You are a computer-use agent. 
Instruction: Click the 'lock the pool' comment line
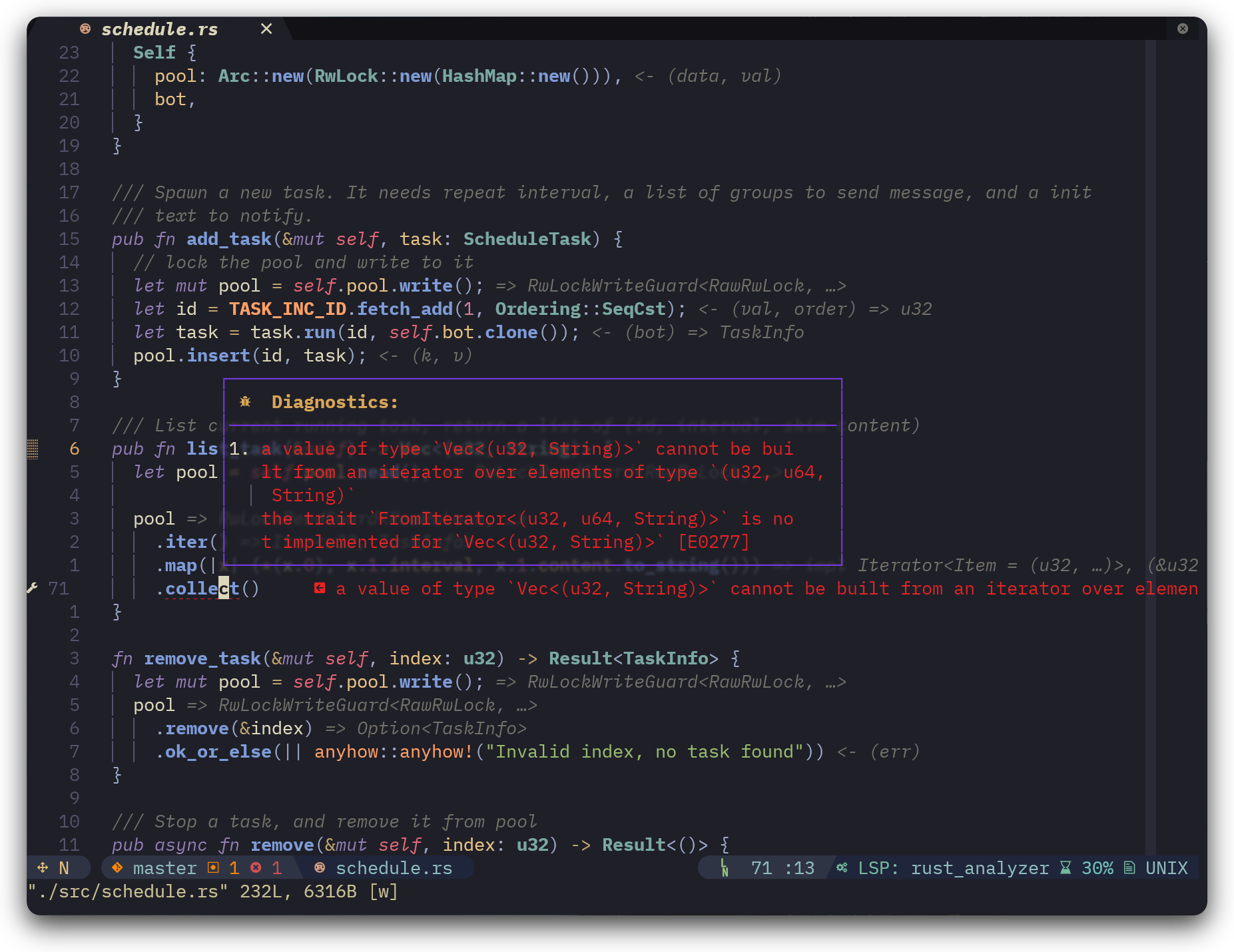point(303,262)
